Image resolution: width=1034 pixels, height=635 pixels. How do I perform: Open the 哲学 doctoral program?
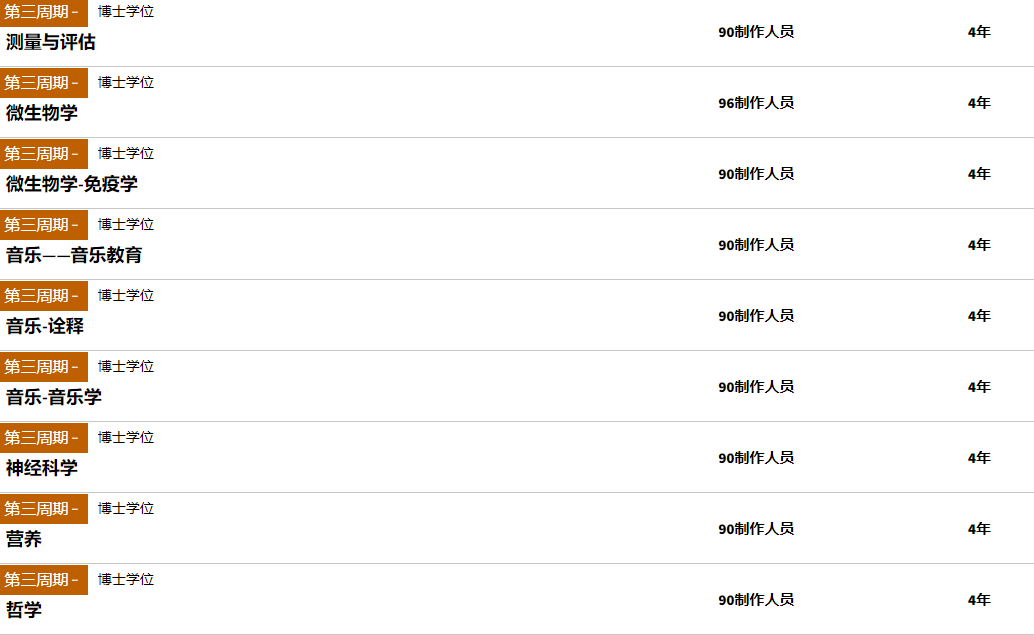coord(24,610)
